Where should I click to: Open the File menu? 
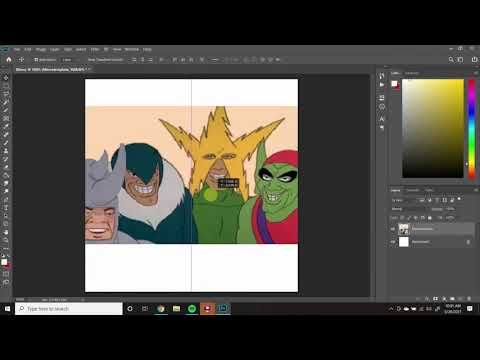point(17,49)
